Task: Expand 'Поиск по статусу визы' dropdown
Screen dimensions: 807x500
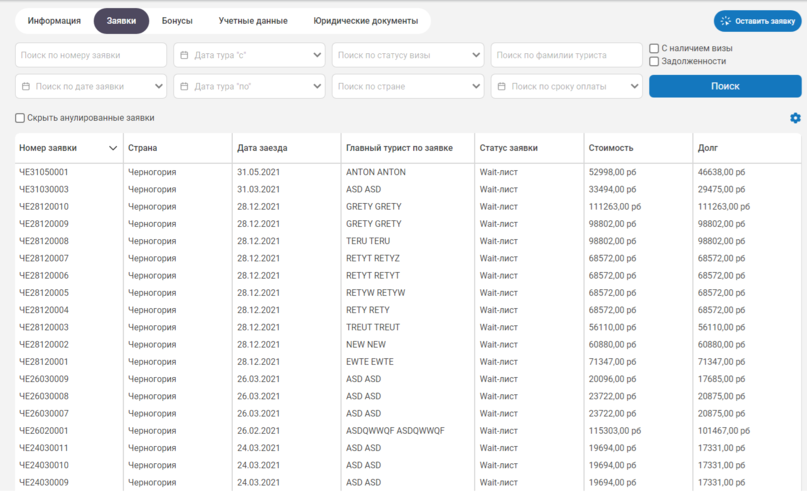Action: coord(476,55)
